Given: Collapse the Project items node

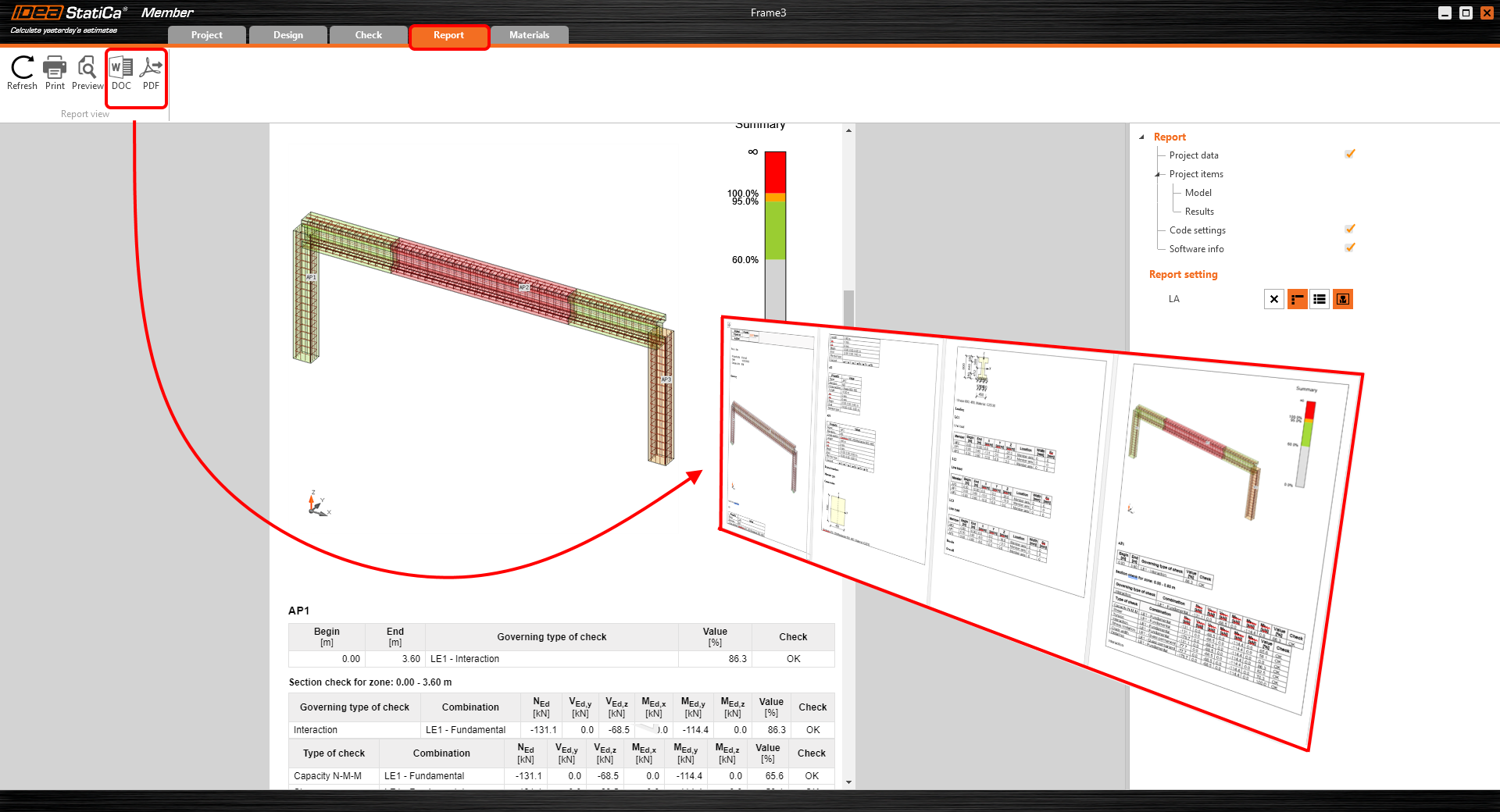Looking at the screenshot, I should 1157,174.
